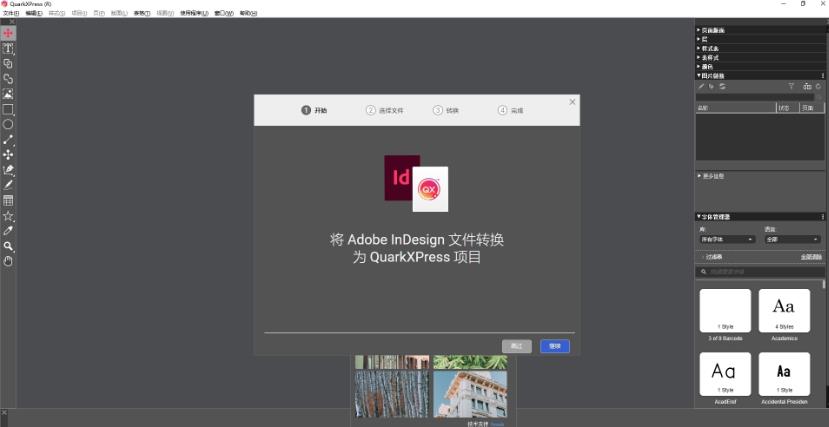The width and height of the screenshot is (829, 427).
Task: Select the 3 of 9 Barcode font thumbnail
Action: (x=725, y=311)
